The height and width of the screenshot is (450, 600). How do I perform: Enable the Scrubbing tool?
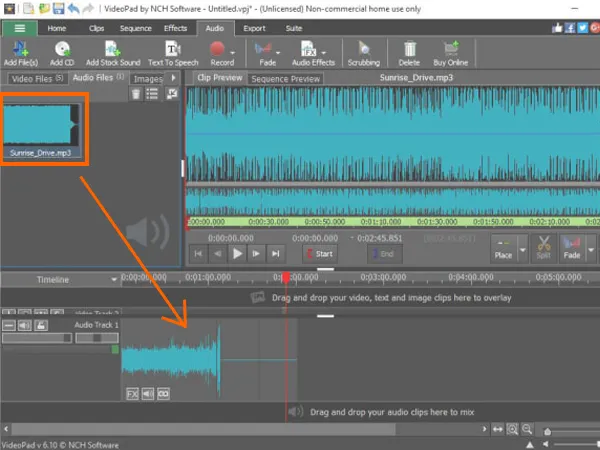pos(364,53)
